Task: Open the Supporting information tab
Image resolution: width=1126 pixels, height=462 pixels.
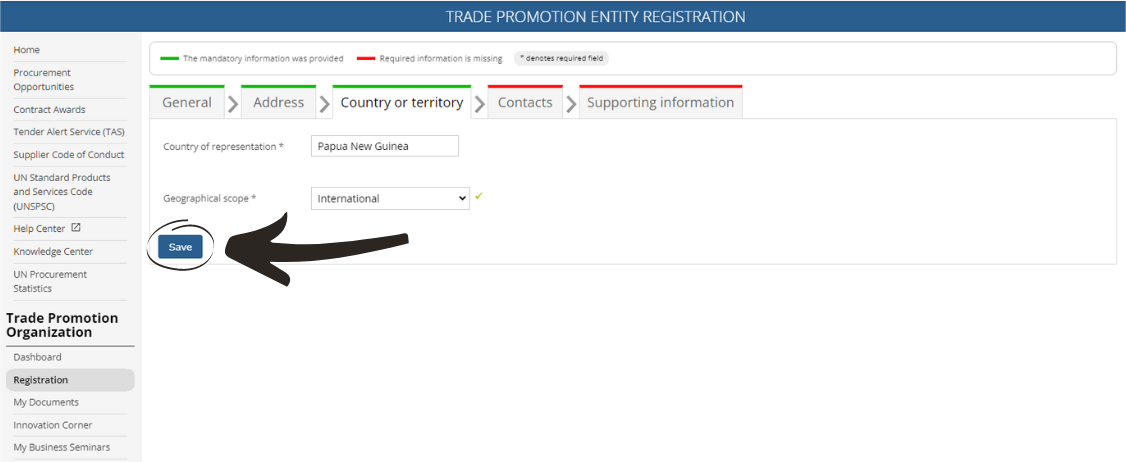Action: coord(660,103)
